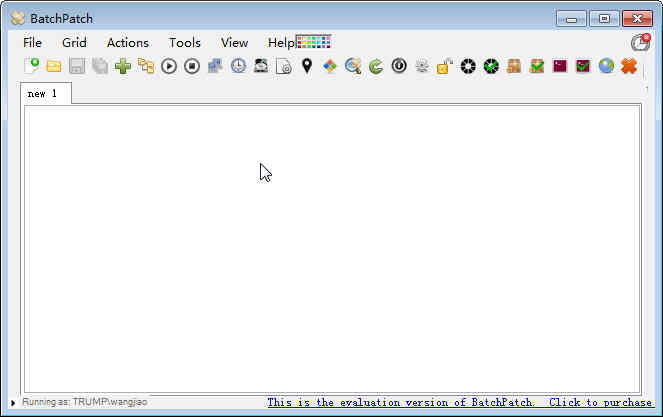Click the new grid document icon
Screen dimensions: 663x417
coord(31,66)
